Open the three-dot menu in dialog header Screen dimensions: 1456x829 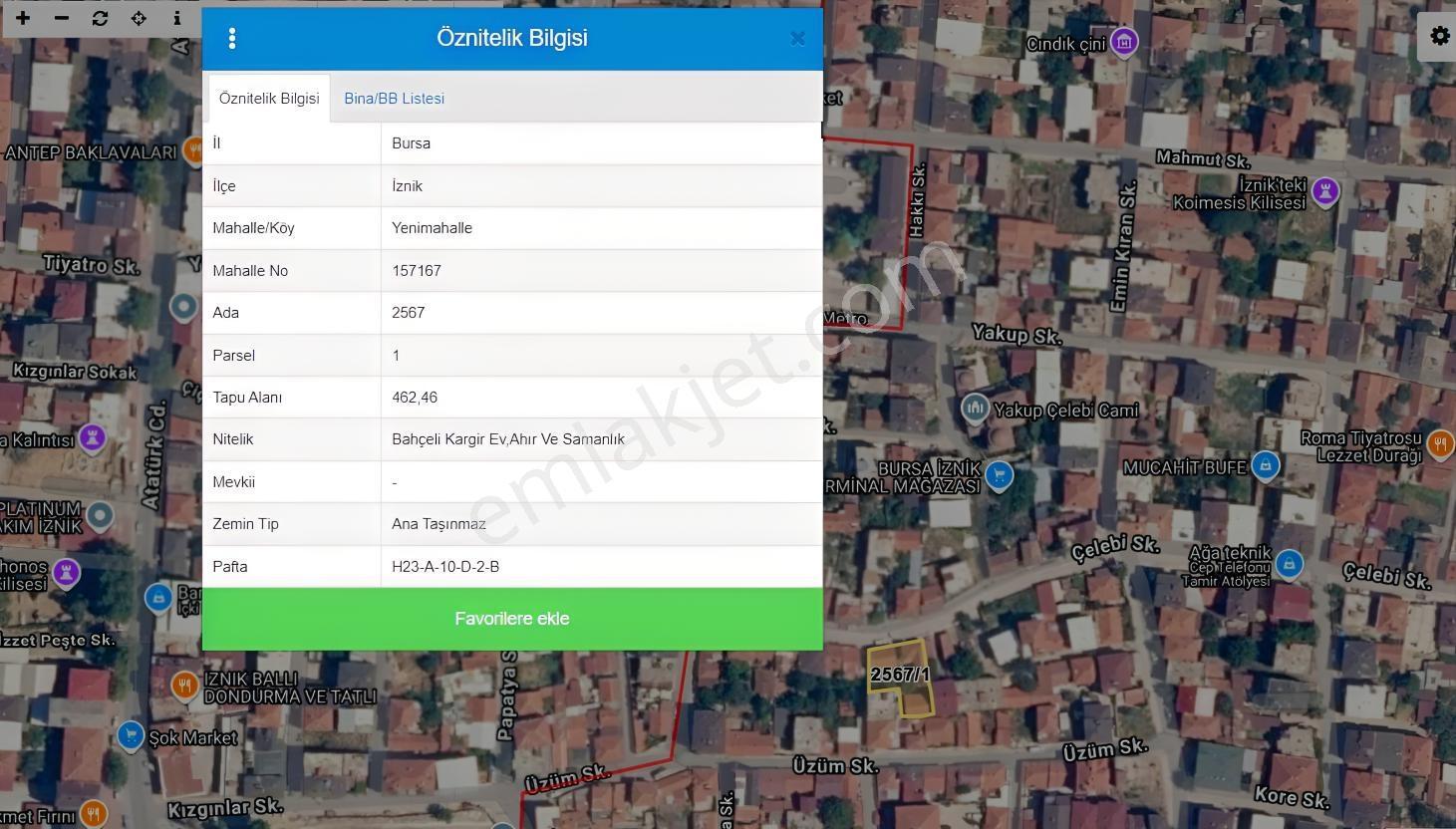[232, 38]
